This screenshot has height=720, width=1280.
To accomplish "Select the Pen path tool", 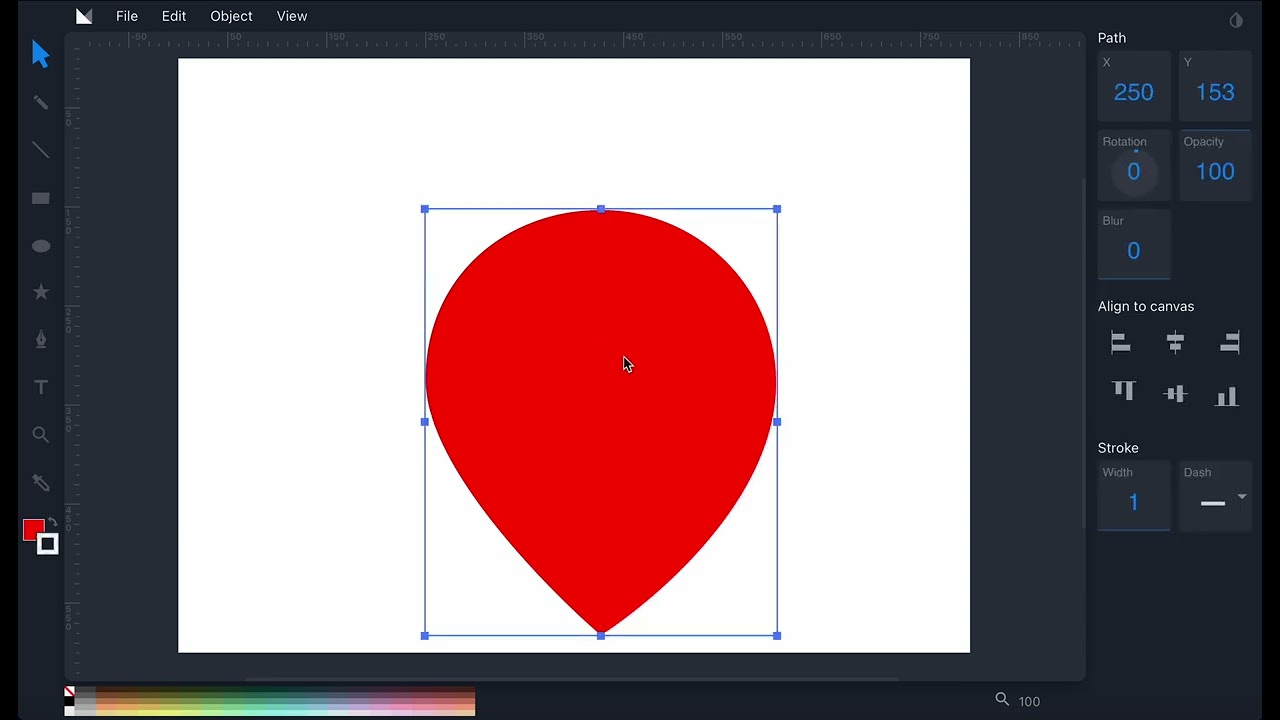I will tap(41, 340).
